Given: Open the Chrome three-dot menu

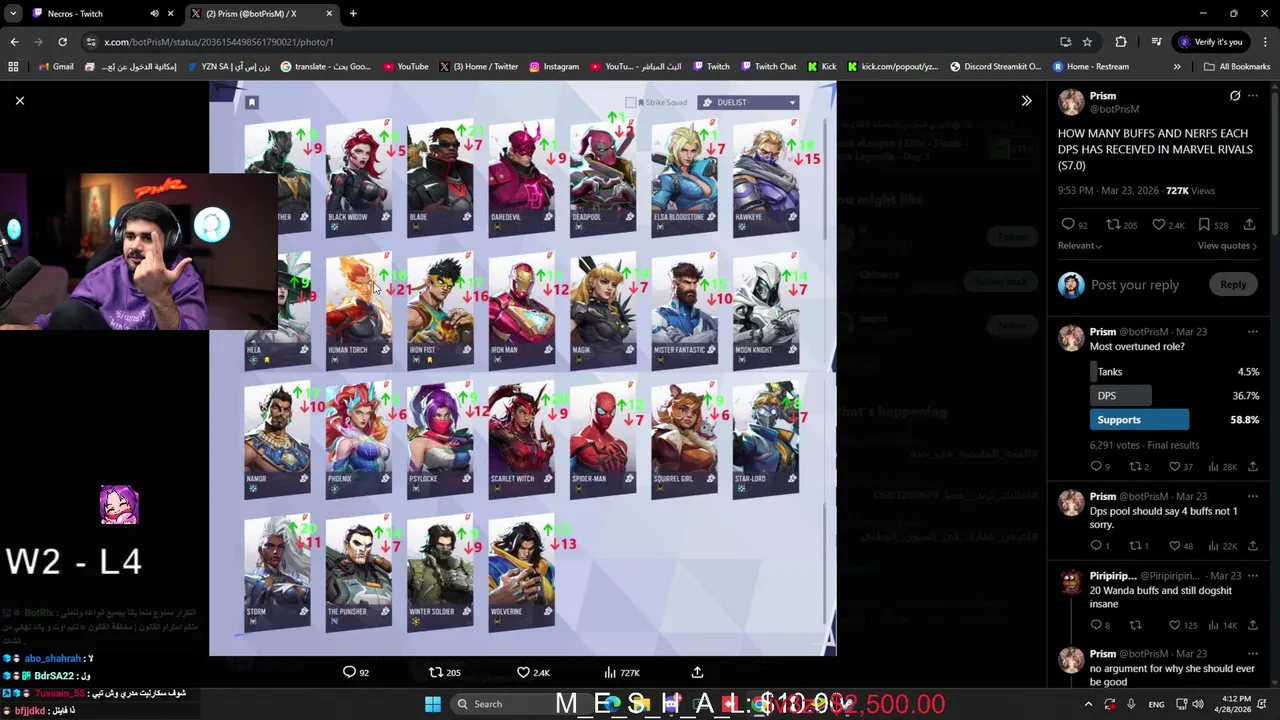Looking at the screenshot, I should click(x=1265, y=42).
